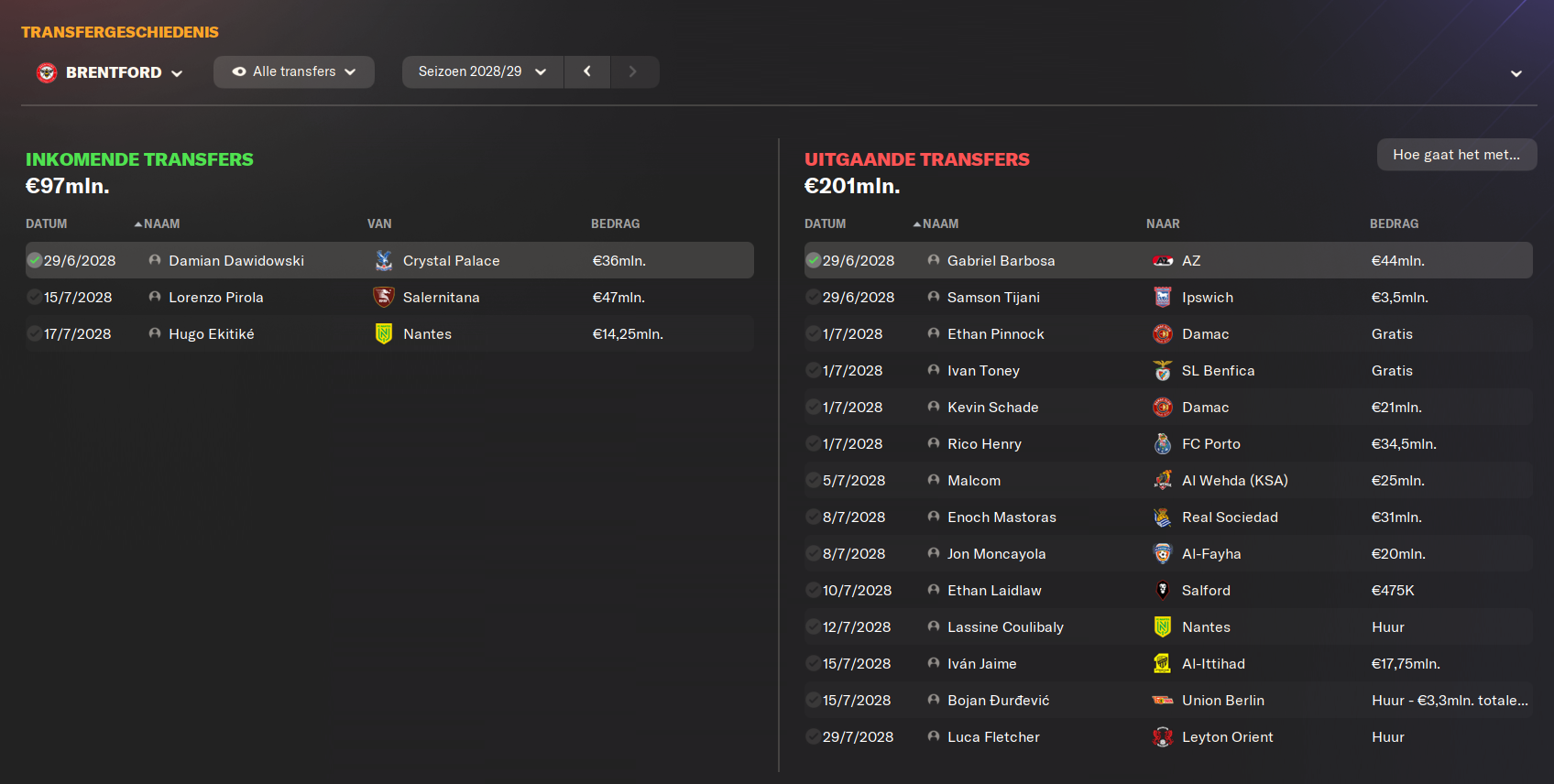Expand the panel chevron at top right
Screen dimensions: 1554x784
(1516, 73)
